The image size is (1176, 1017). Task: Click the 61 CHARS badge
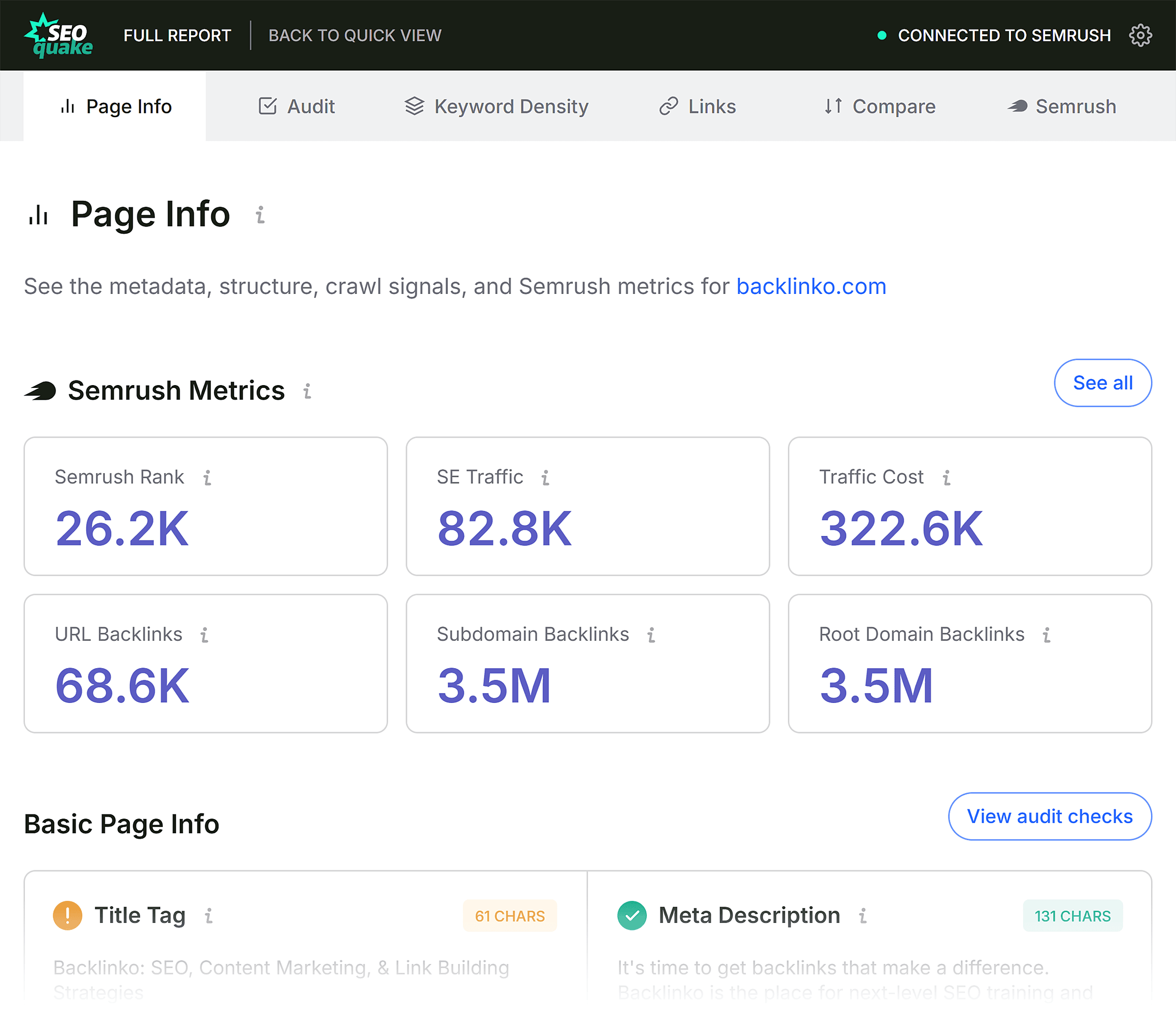[510, 916]
